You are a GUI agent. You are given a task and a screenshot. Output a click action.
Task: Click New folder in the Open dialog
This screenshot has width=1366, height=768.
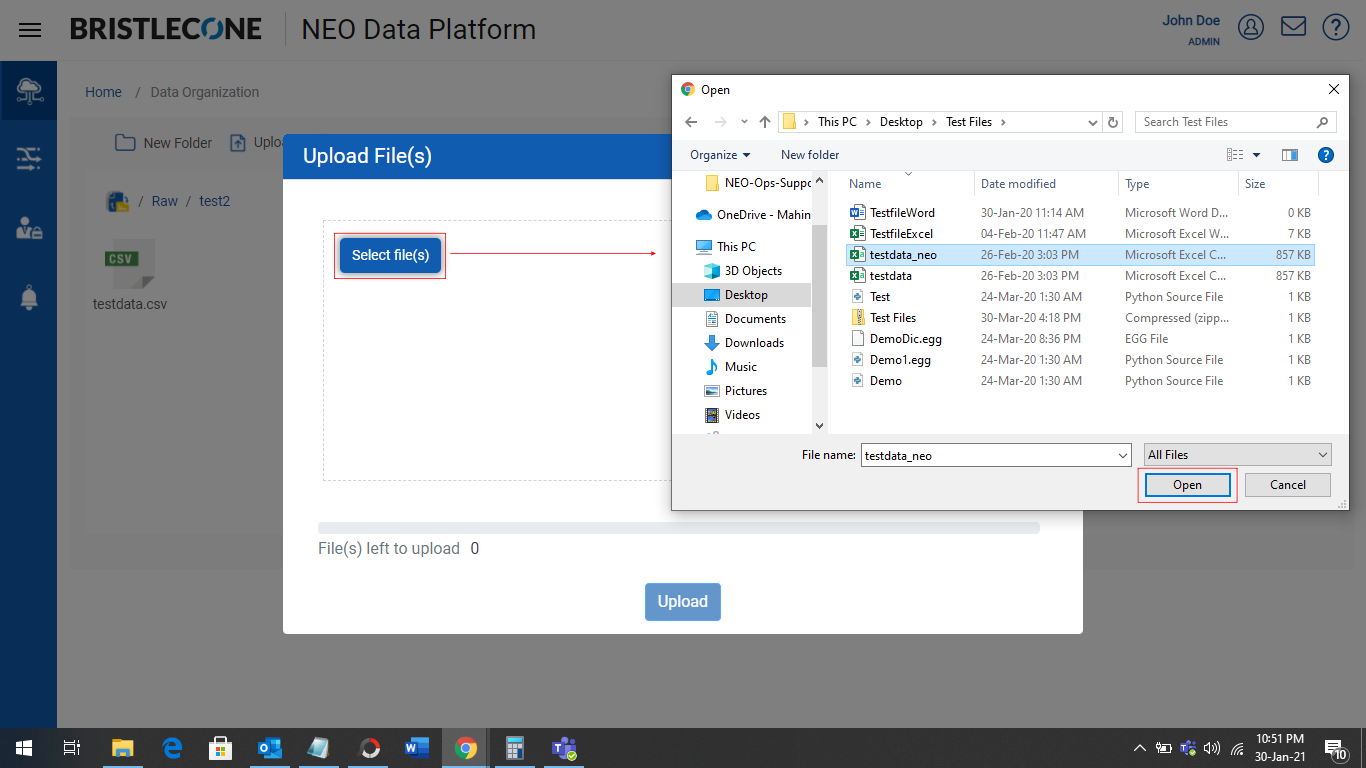tap(810, 155)
